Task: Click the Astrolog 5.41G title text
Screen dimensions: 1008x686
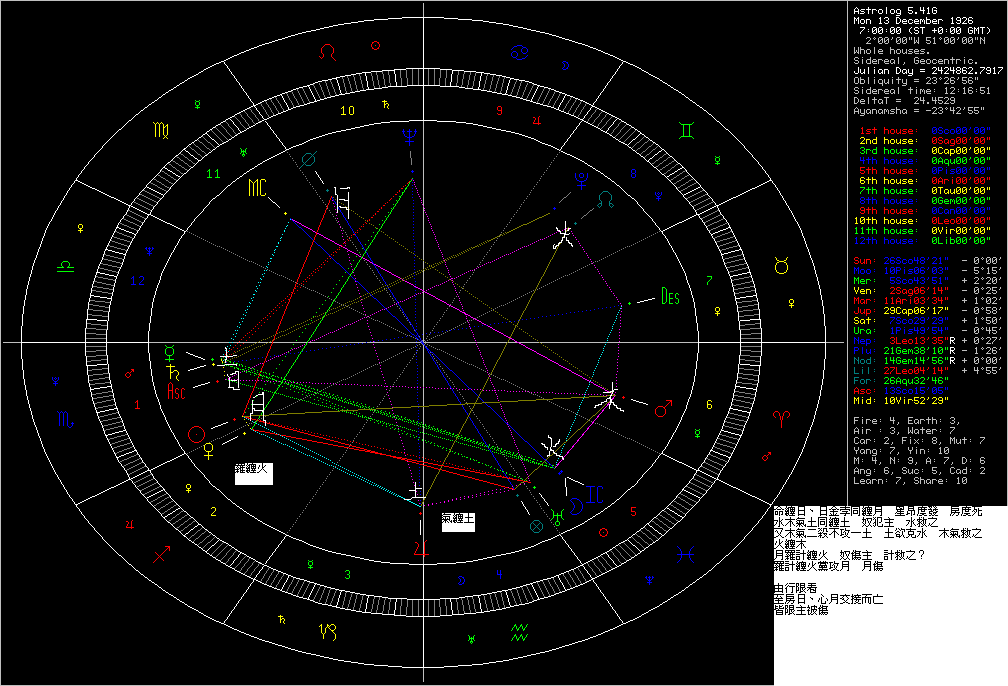Action: click(x=891, y=10)
